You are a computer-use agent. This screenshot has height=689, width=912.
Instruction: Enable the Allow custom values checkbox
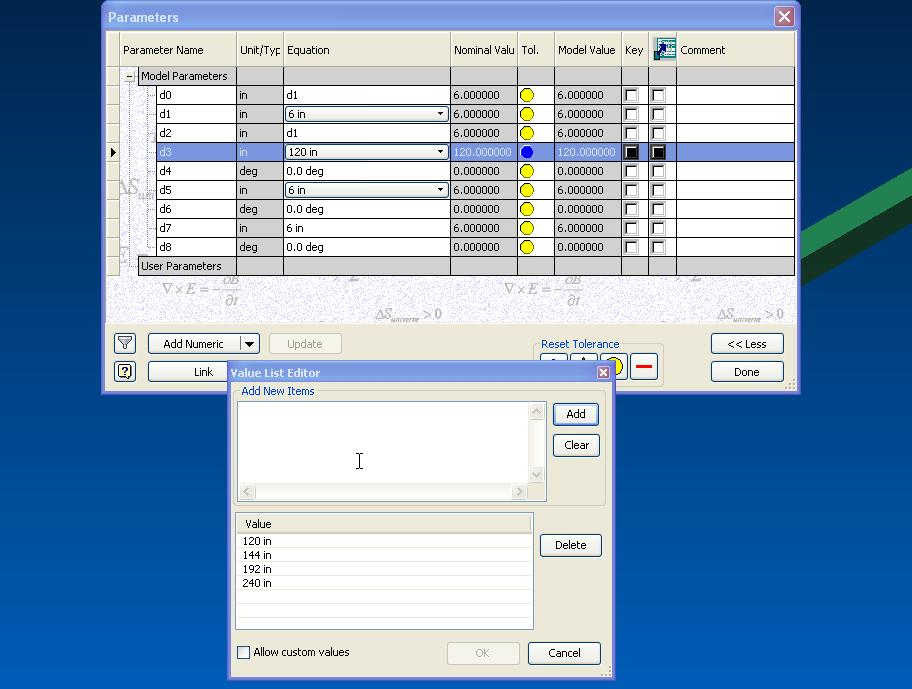tap(242, 652)
